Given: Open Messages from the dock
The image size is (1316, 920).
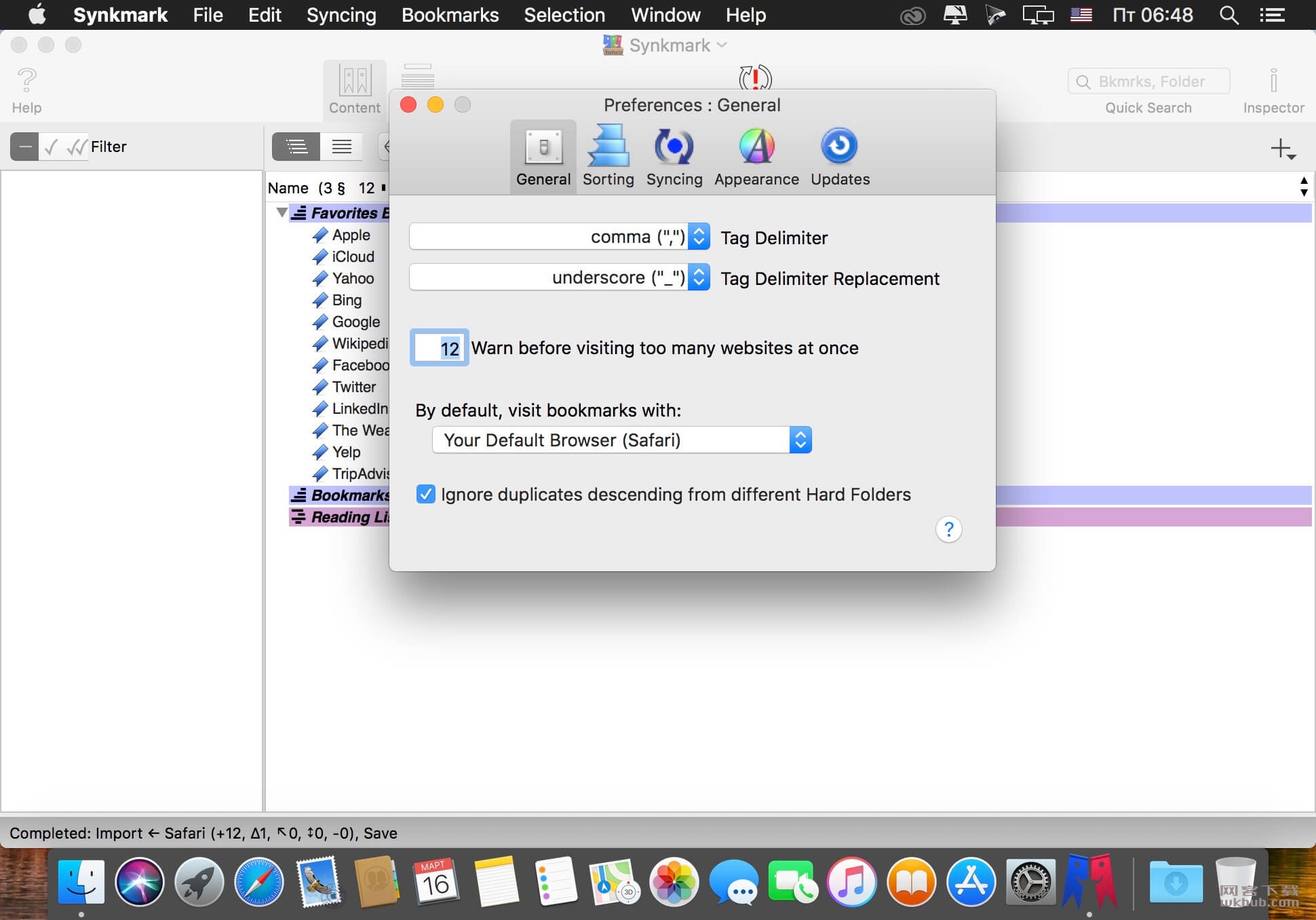Looking at the screenshot, I should click(733, 882).
